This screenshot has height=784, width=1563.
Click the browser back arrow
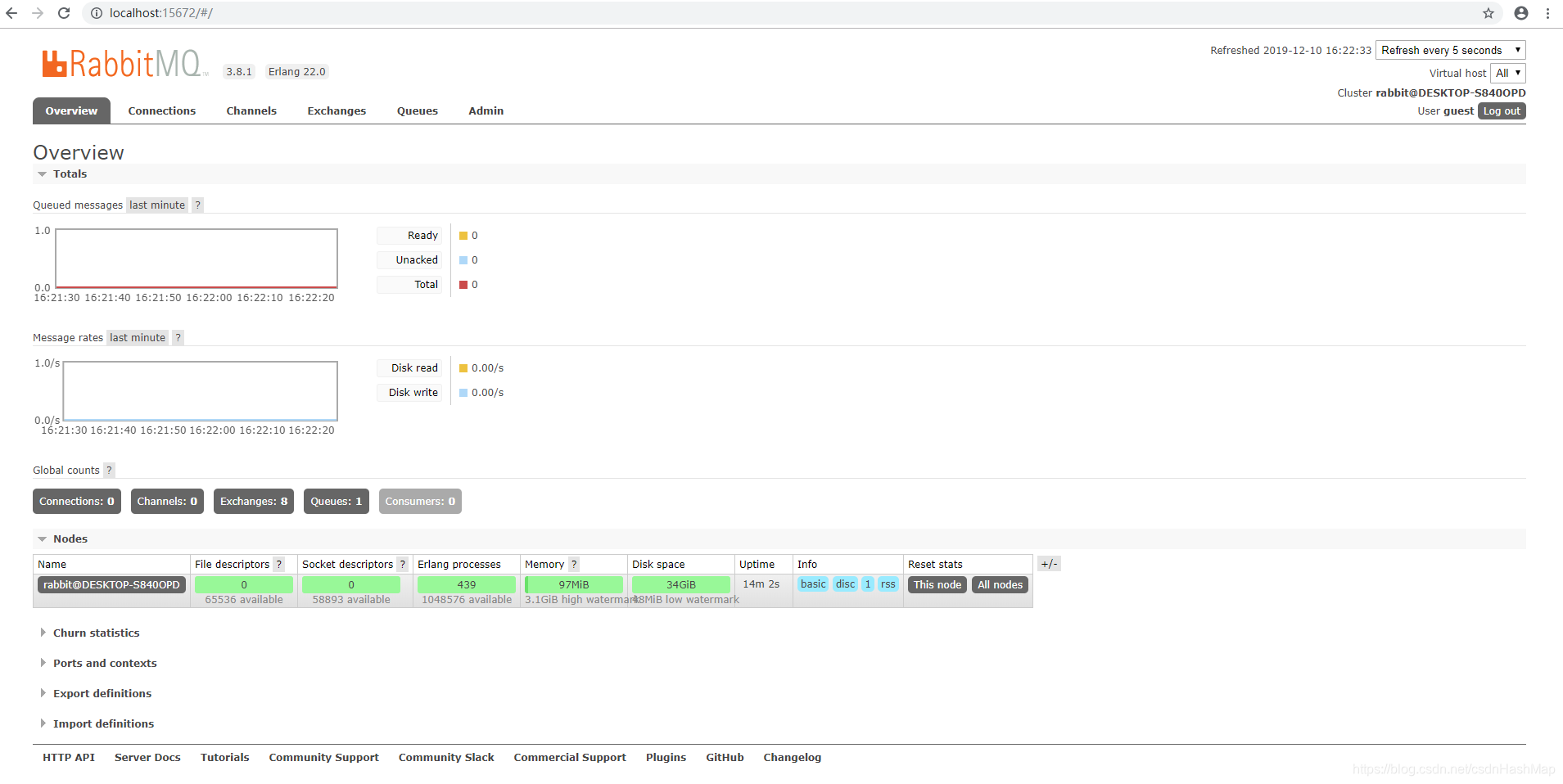pyautogui.click(x=11, y=13)
